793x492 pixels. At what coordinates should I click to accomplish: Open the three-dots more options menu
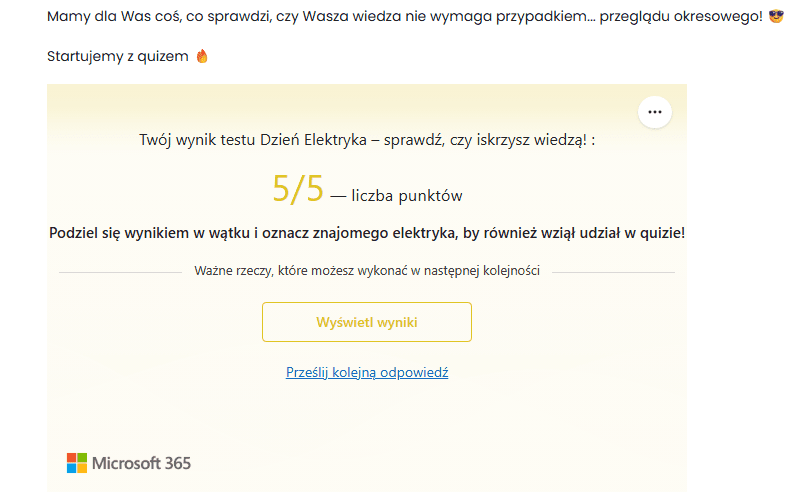point(655,112)
